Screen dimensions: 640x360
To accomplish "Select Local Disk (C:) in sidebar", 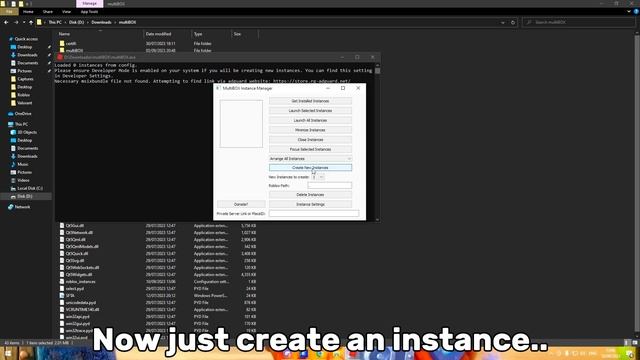I will click(x=30, y=188).
